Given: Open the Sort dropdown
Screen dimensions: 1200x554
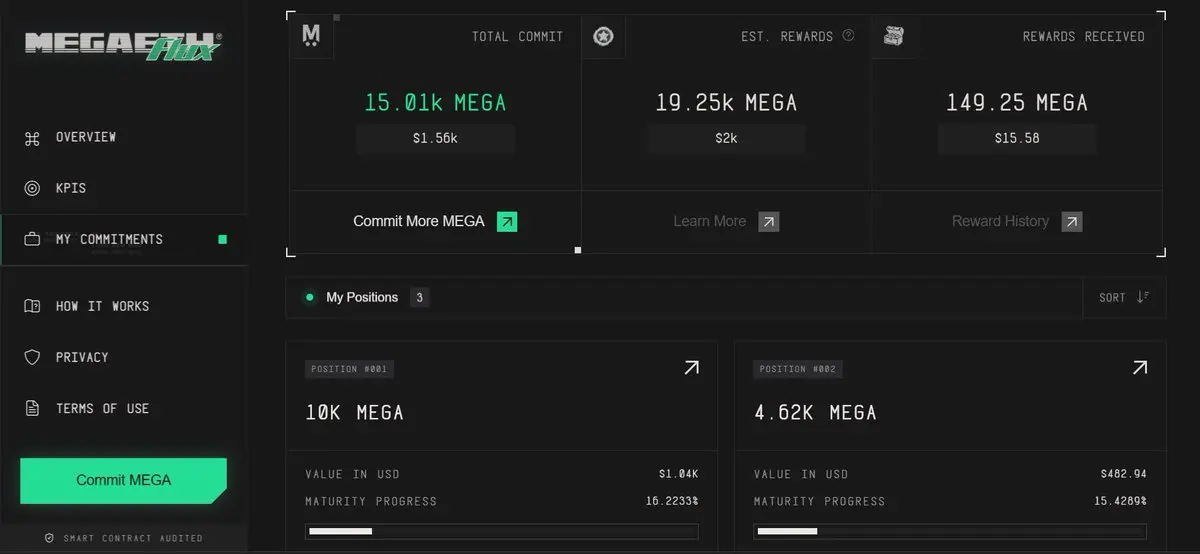Looking at the screenshot, I should [x=1124, y=297].
